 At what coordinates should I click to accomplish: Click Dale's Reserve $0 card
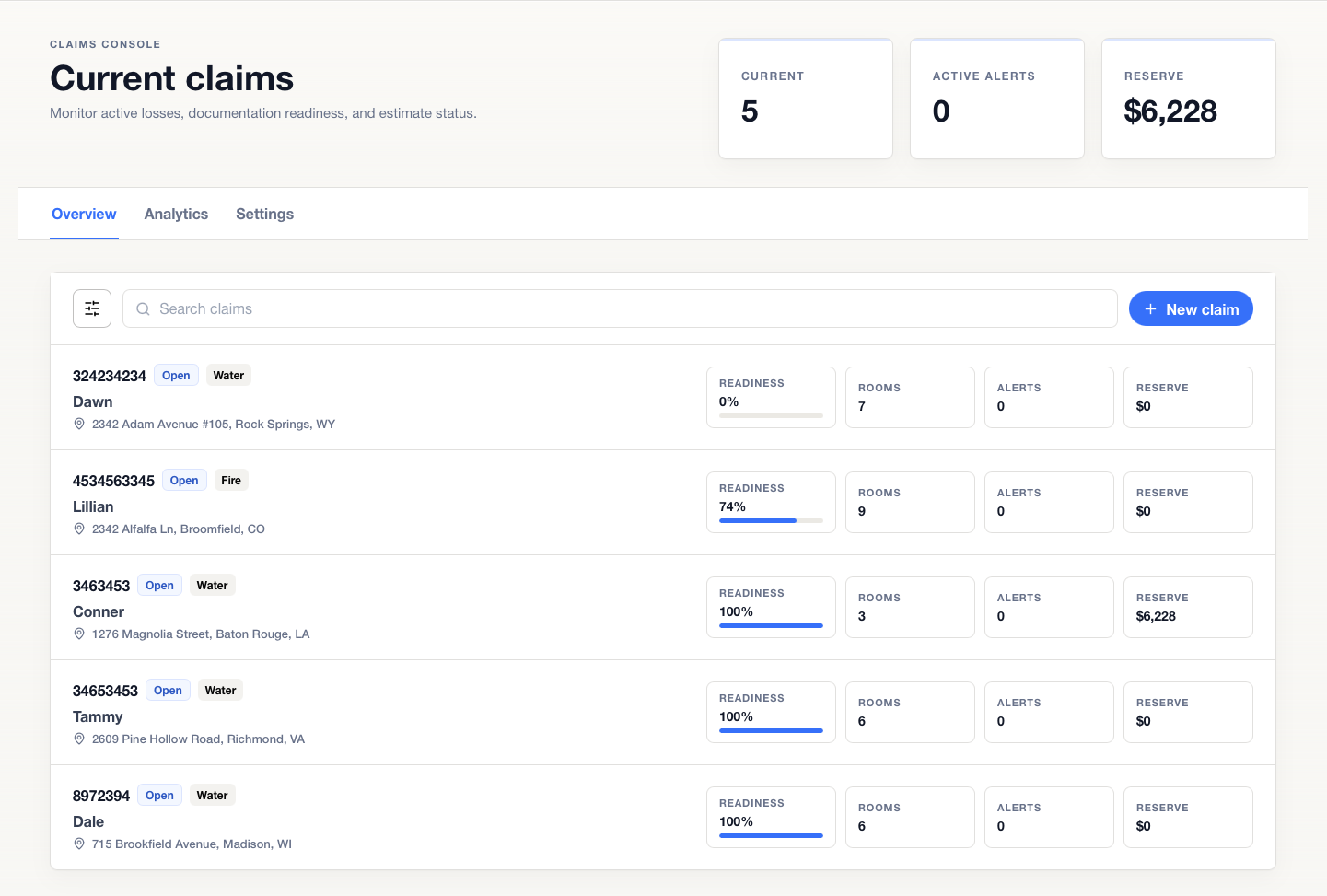[x=1188, y=818]
